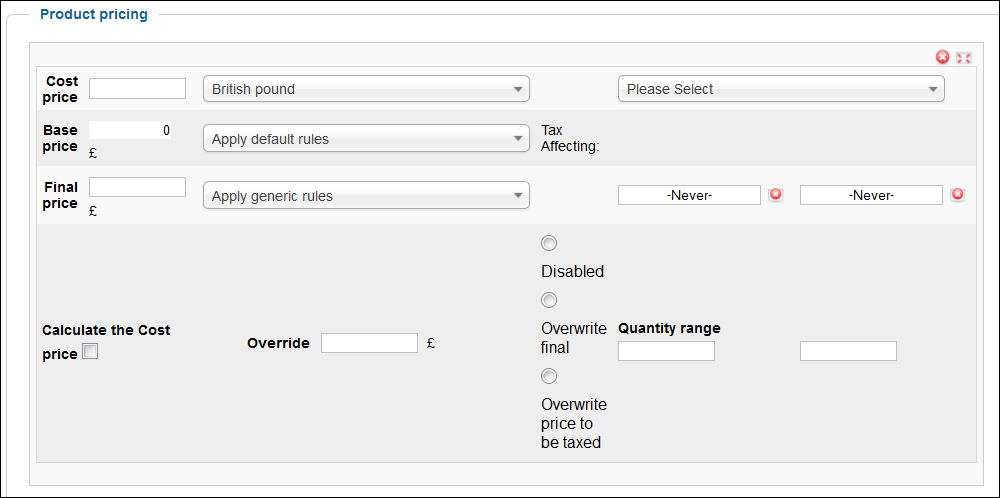Clear the first -Never- date with red icon
The image size is (1000, 498).
[776, 194]
